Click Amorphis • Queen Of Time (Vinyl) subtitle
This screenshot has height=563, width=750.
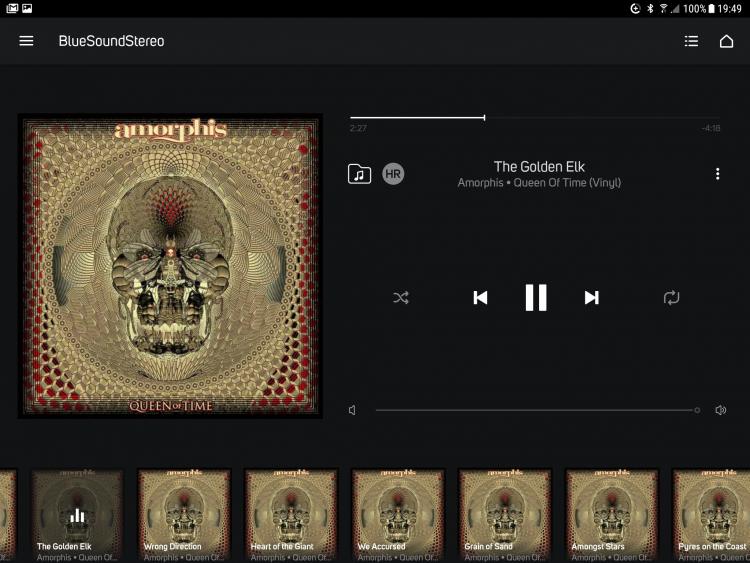pos(539,183)
